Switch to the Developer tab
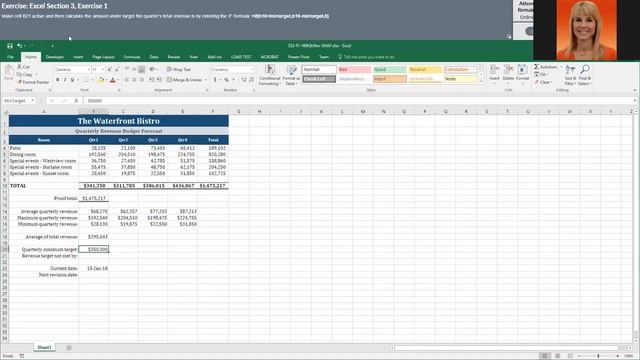Screen dimensions: 640x360 pyautogui.click(x=55, y=57)
